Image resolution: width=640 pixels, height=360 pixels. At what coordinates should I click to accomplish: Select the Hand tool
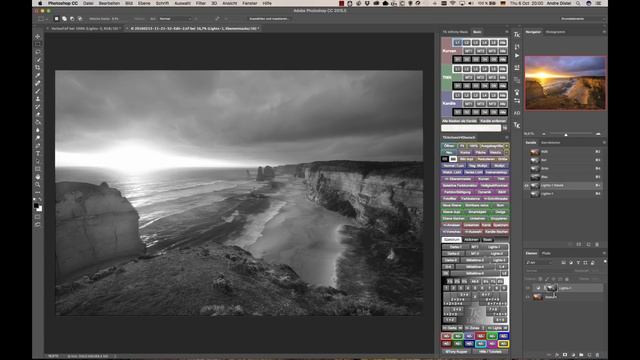(x=38, y=177)
